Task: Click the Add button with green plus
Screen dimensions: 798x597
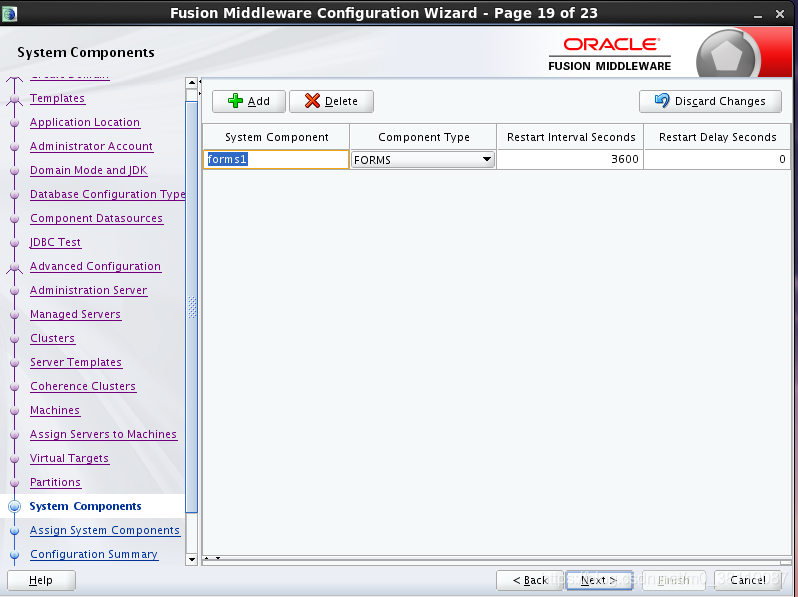Action: (x=249, y=101)
